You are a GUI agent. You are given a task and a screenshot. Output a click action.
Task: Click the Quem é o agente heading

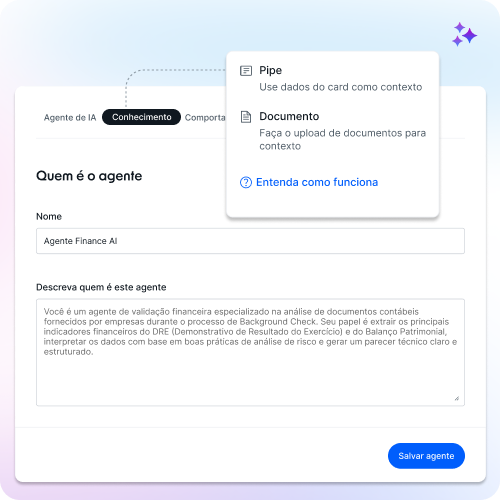click(x=89, y=176)
